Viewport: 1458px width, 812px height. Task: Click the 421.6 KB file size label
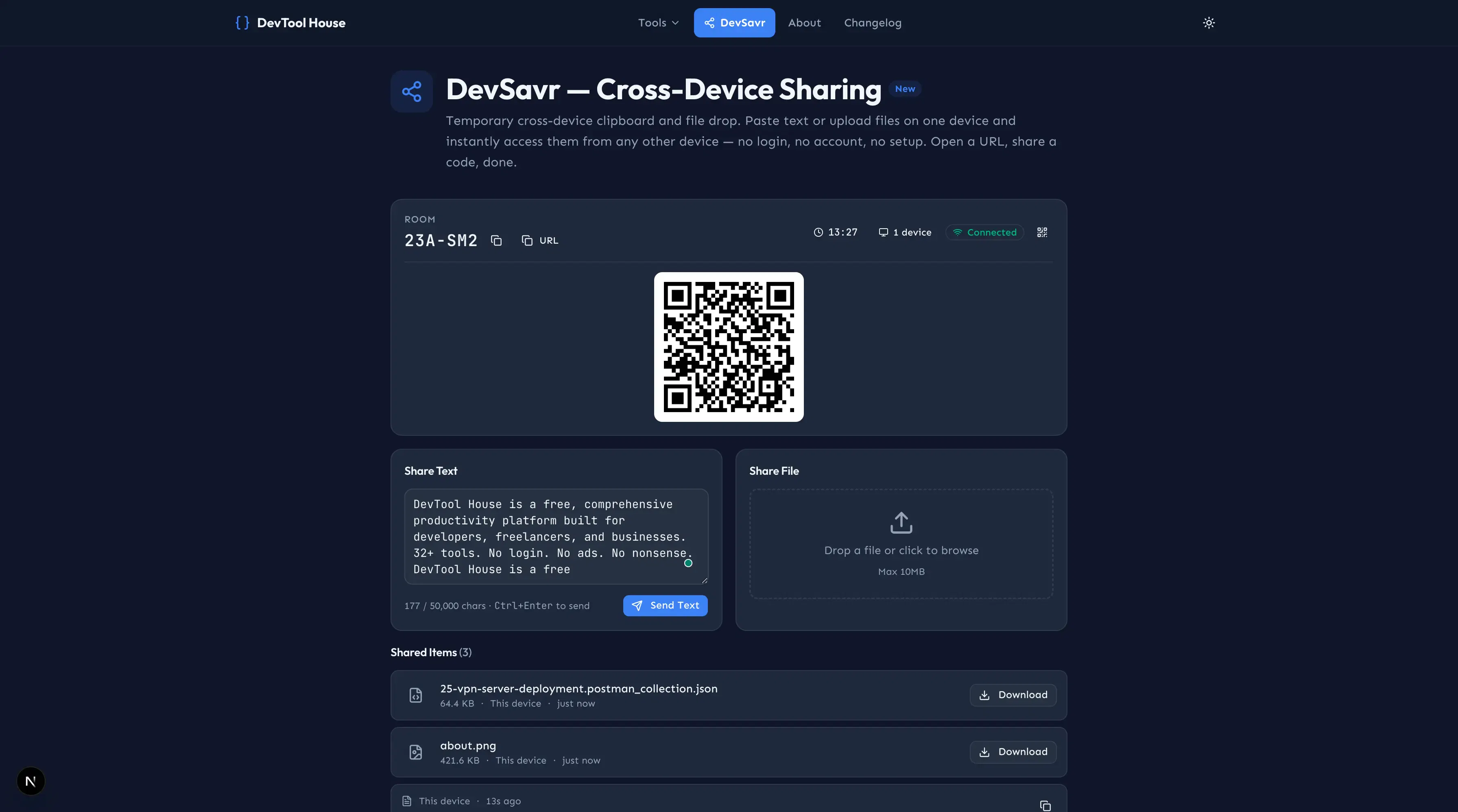[x=460, y=760]
